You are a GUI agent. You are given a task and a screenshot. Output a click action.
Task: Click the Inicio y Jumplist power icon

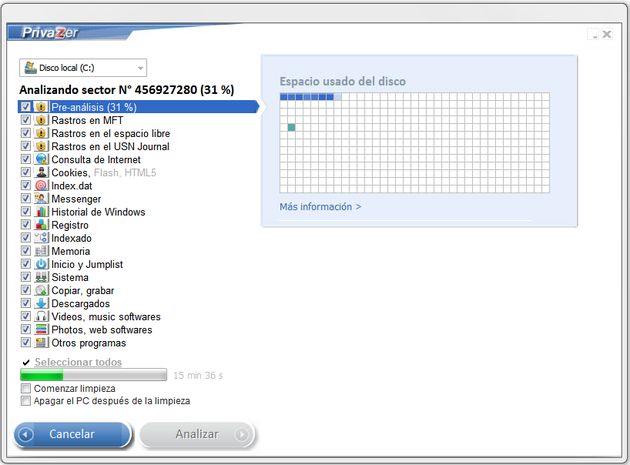pyautogui.click(x=41, y=264)
